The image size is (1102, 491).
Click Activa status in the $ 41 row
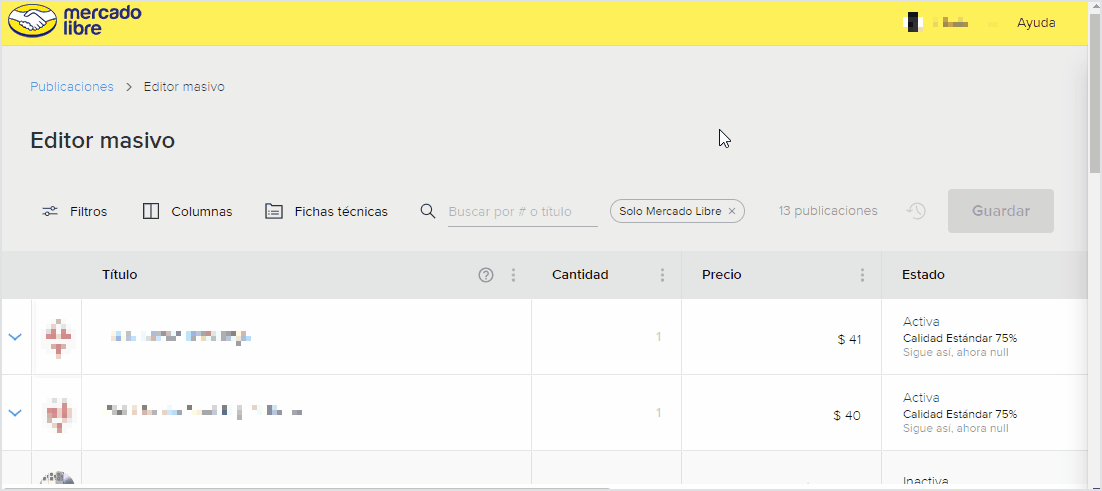pos(921,322)
